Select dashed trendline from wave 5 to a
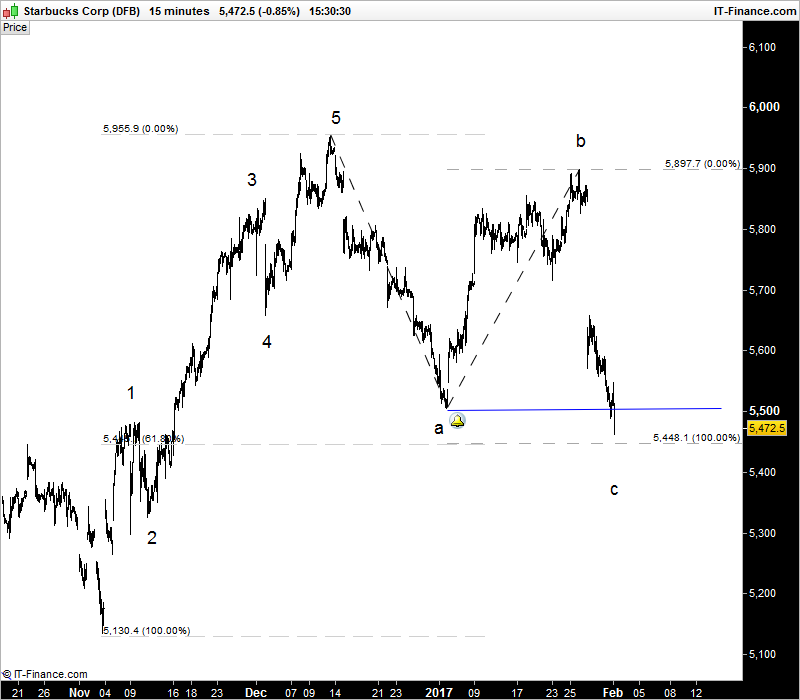Image resolution: width=800 pixels, height=700 pixels. [389, 271]
